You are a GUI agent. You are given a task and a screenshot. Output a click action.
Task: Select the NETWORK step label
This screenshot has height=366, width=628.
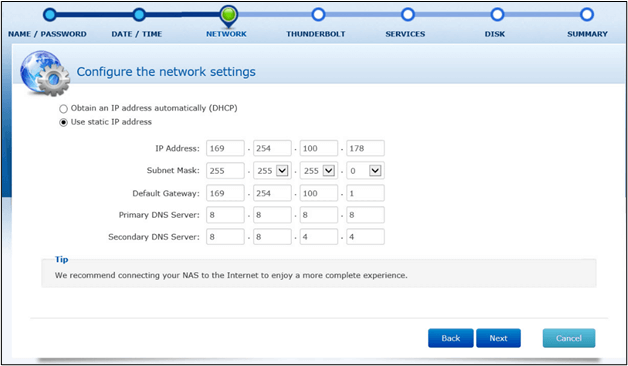[x=226, y=34]
